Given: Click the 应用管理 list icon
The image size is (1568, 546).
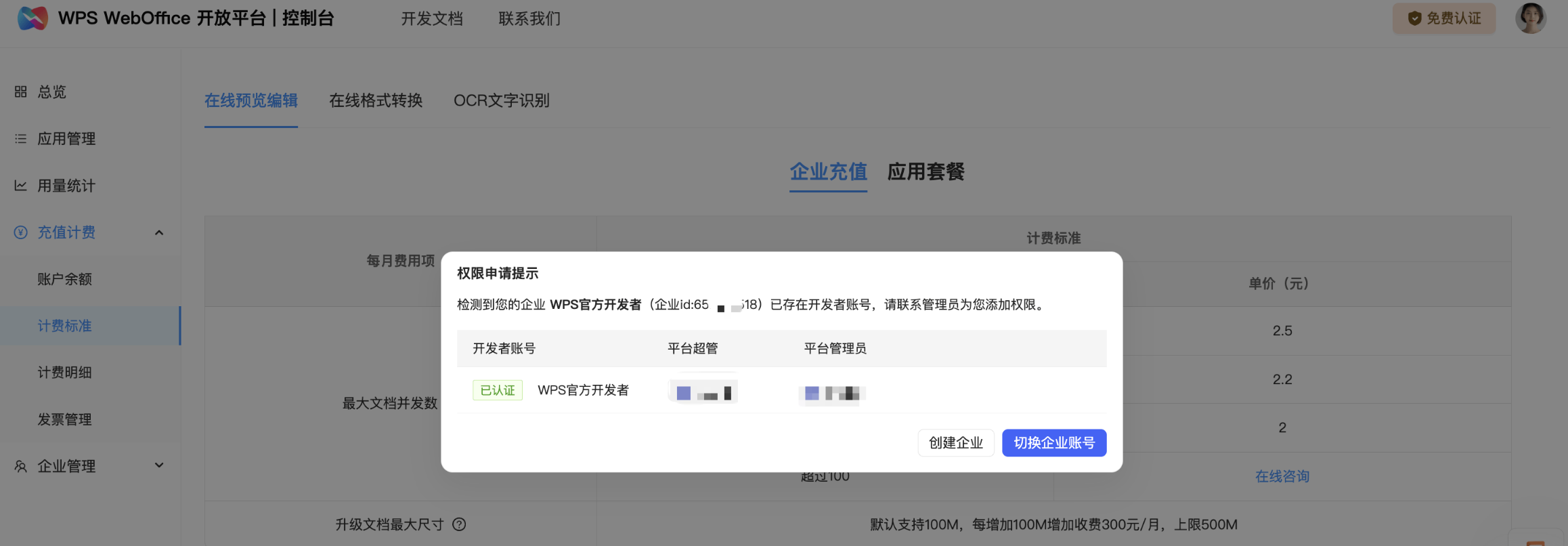Looking at the screenshot, I should pos(21,139).
